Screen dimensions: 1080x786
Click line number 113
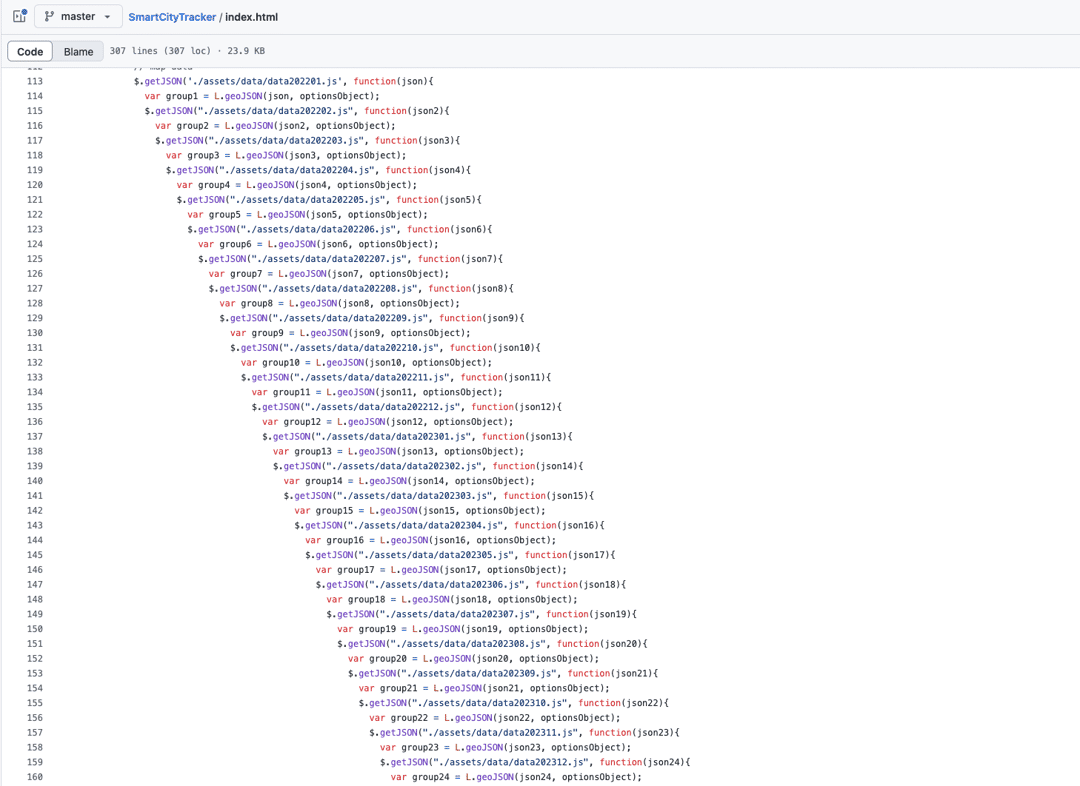click(34, 81)
